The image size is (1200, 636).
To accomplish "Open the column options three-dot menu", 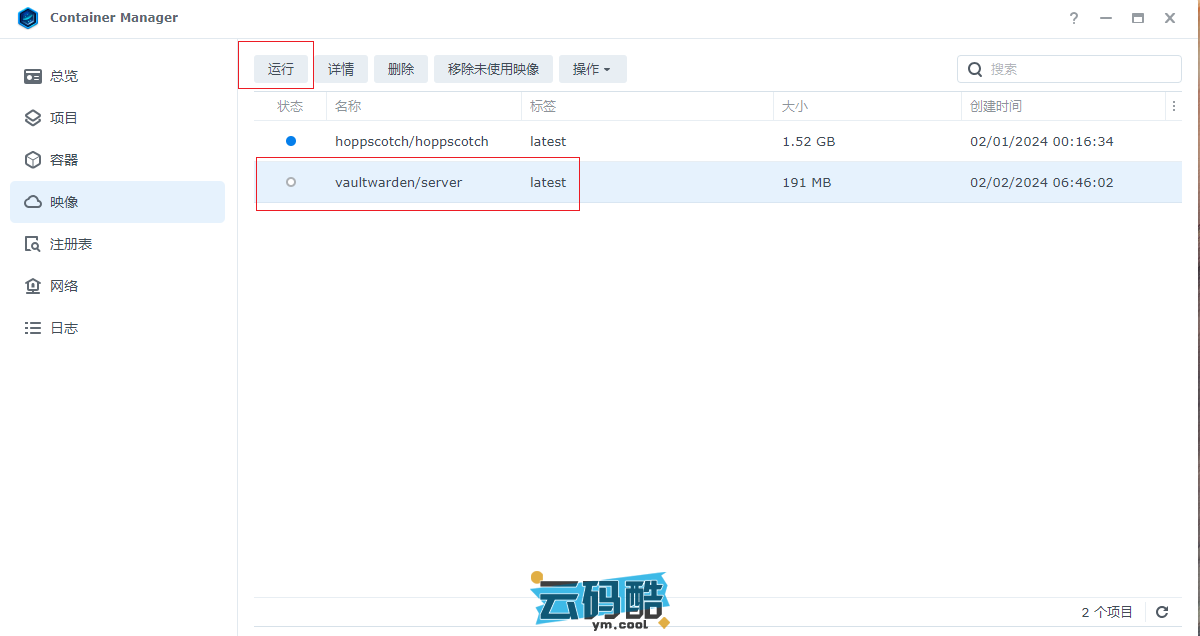I will click(x=1173, y=106).
